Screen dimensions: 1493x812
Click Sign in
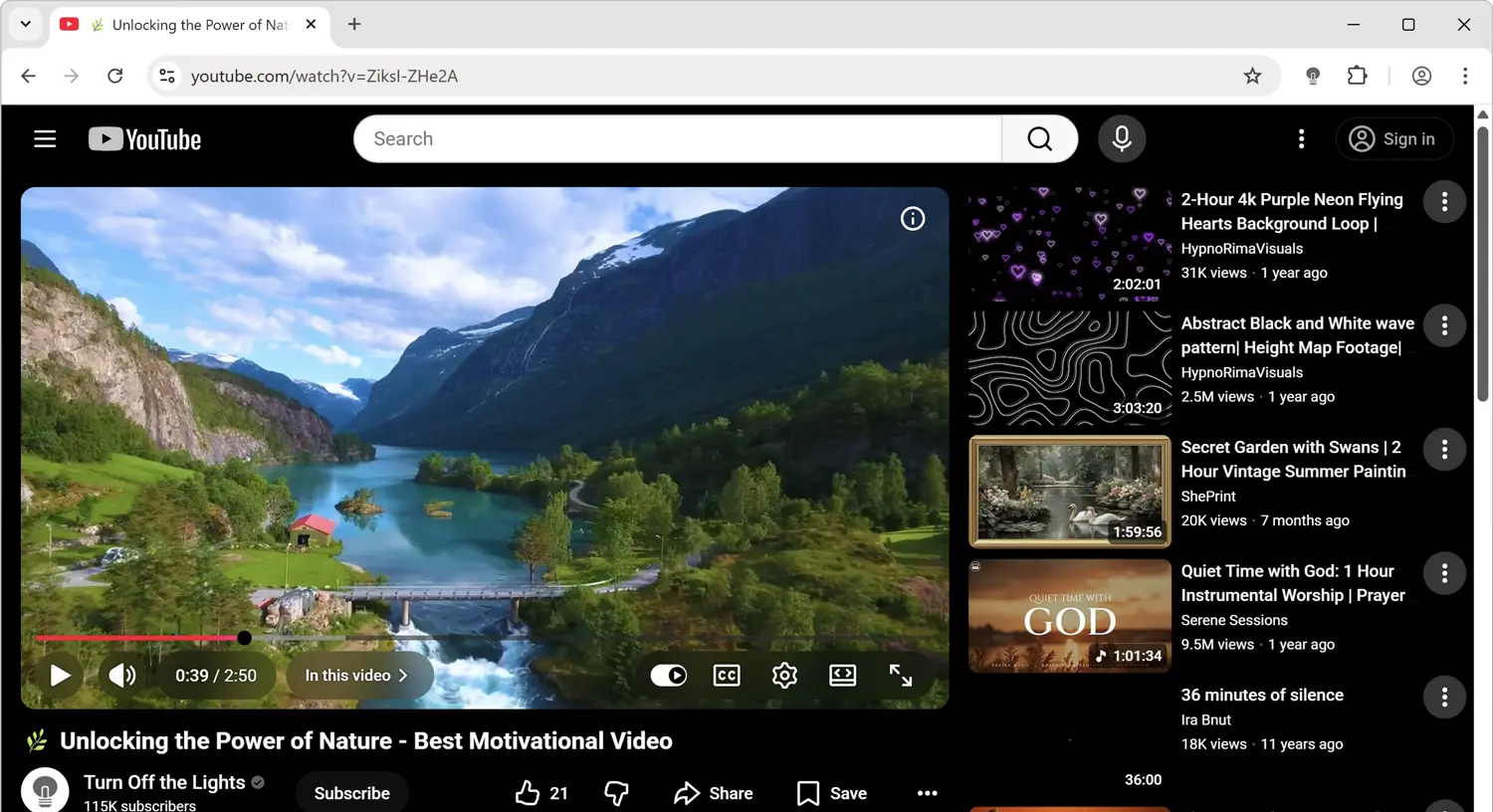click(1394, 138)
